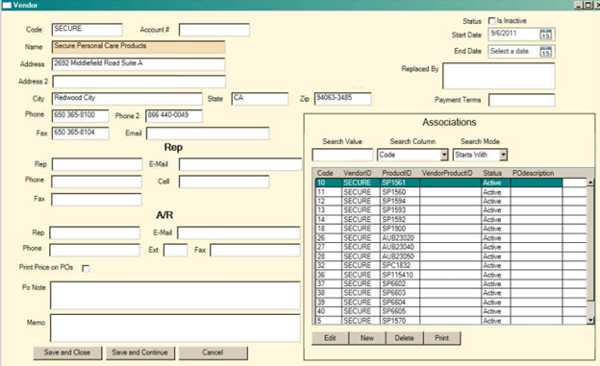Image resolution: width=600 pixels, height=366 pixels.
Task: Delete the selected association
Action: 404,338
